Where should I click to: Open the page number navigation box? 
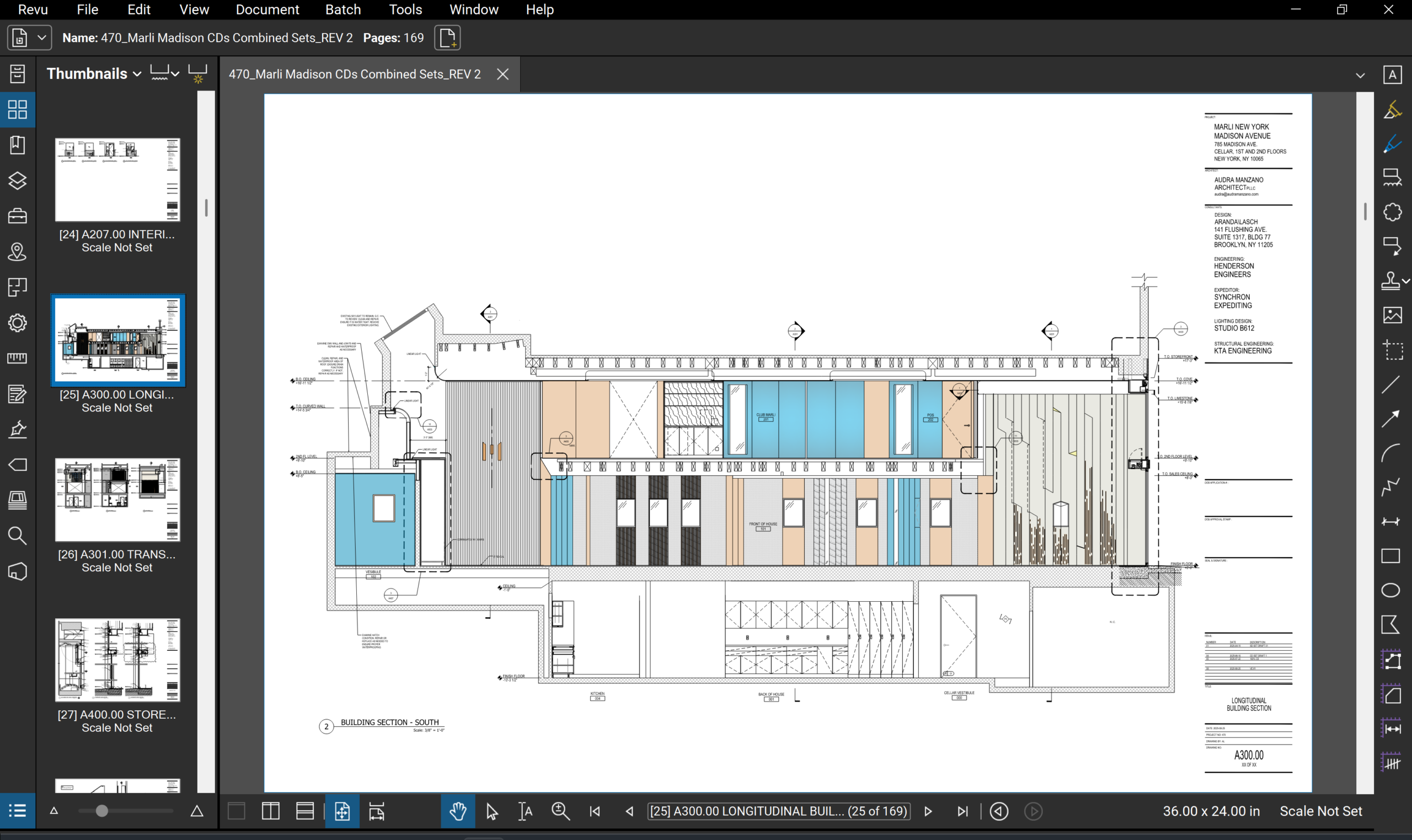pos(779,811)
